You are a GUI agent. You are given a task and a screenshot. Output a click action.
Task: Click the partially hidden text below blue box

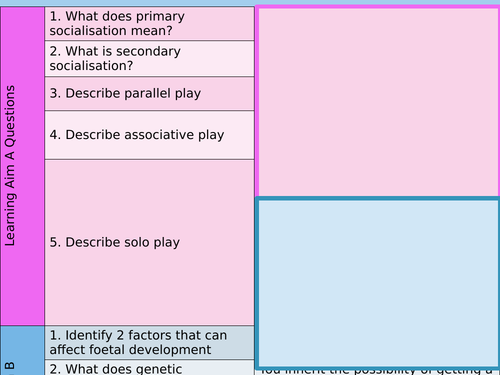coord(377,372)
